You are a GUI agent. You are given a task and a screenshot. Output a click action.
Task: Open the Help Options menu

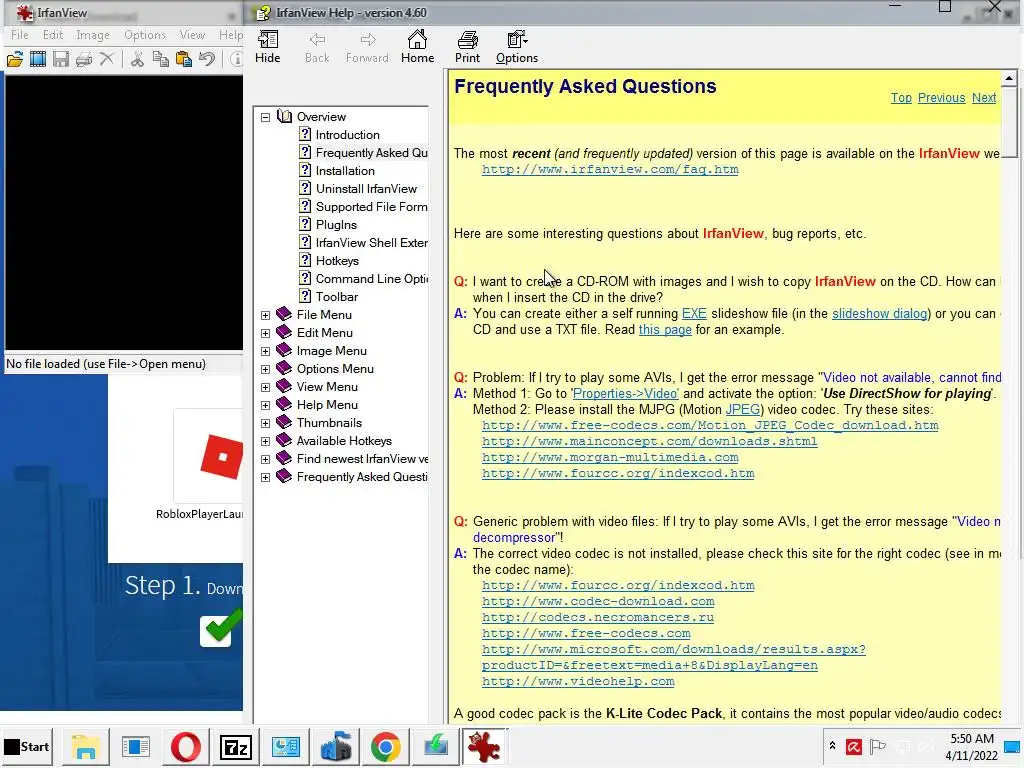tap(517, 47)
